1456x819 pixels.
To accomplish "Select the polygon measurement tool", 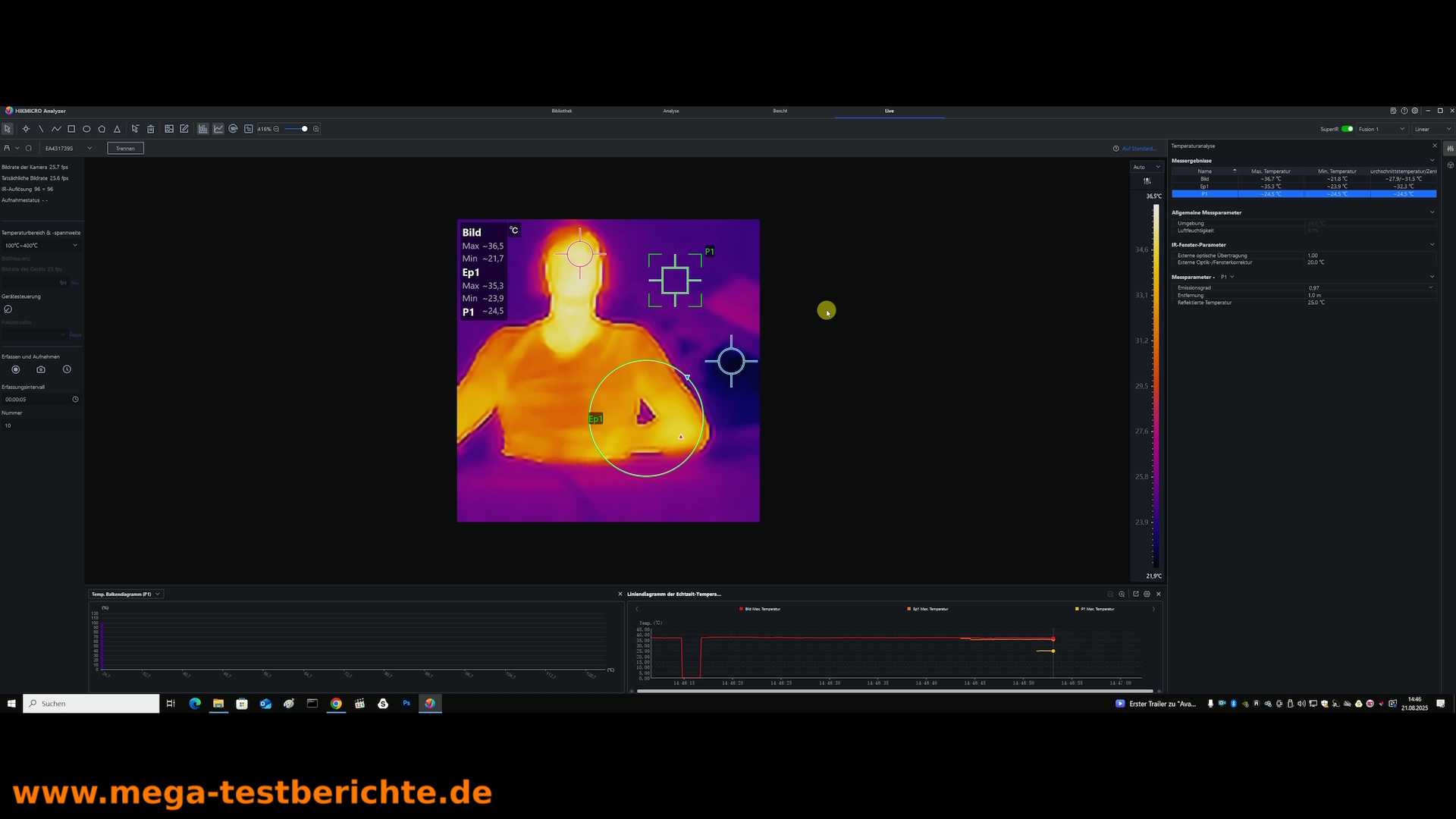I will (102, 129).
